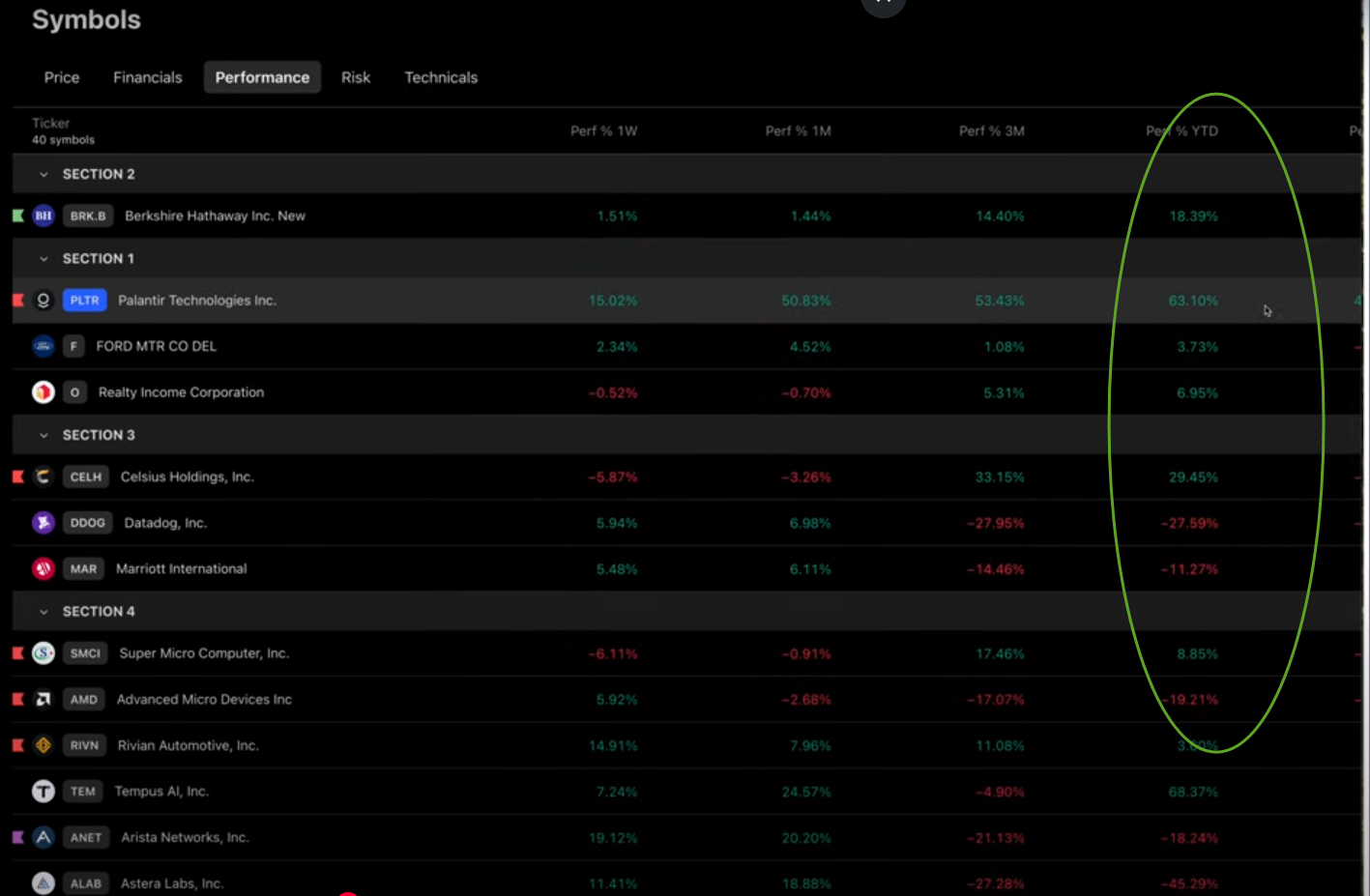The image size is (1370, 896).
Task: Open the Risk tab
Action: click(x=356, y=77)
